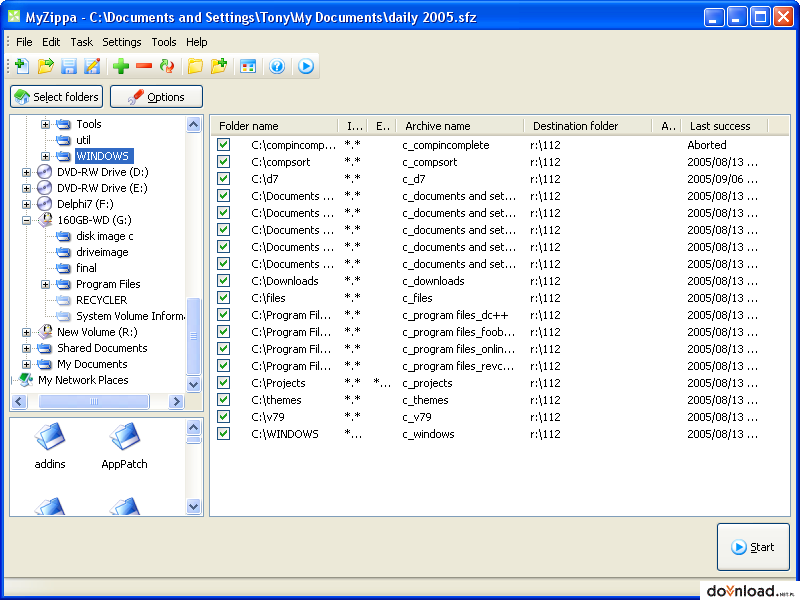
Task: Select System Volume Information folder
Action: click(x=130, y=316)
